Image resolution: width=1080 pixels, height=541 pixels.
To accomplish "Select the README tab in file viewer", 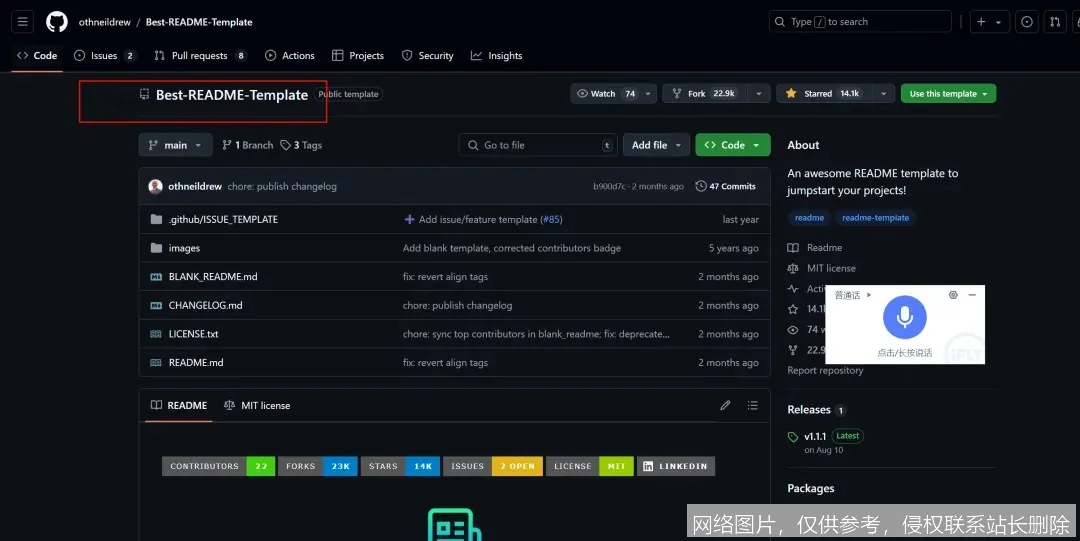I will point(179,405).
